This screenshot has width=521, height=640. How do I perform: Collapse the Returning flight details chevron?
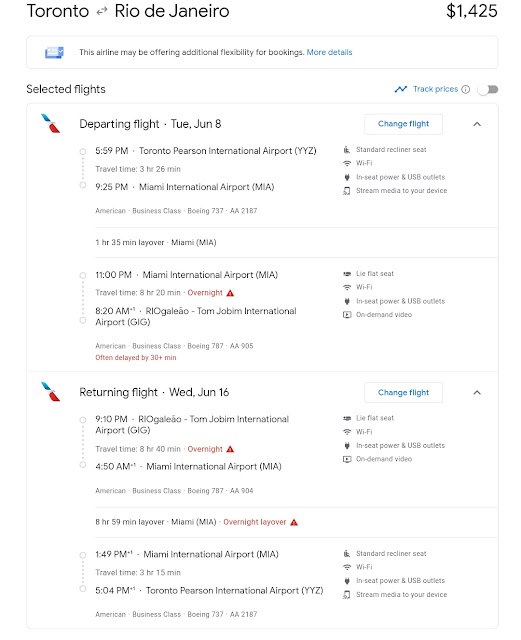click(477, 393)
